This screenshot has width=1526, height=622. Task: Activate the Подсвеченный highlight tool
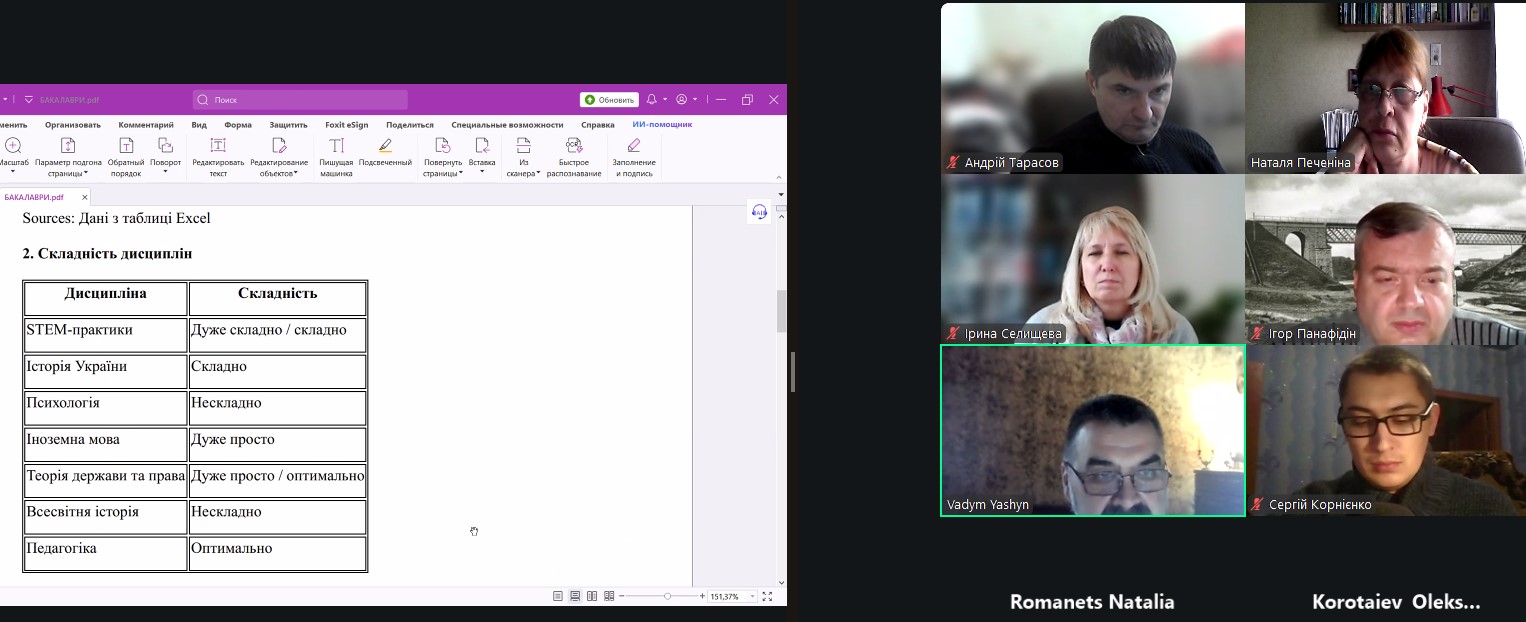(x=385, y=154)
